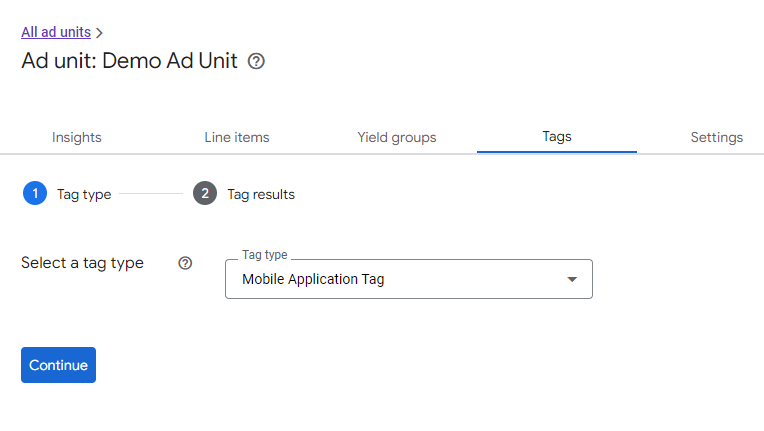Open the Settings tab

coord(717,137)
